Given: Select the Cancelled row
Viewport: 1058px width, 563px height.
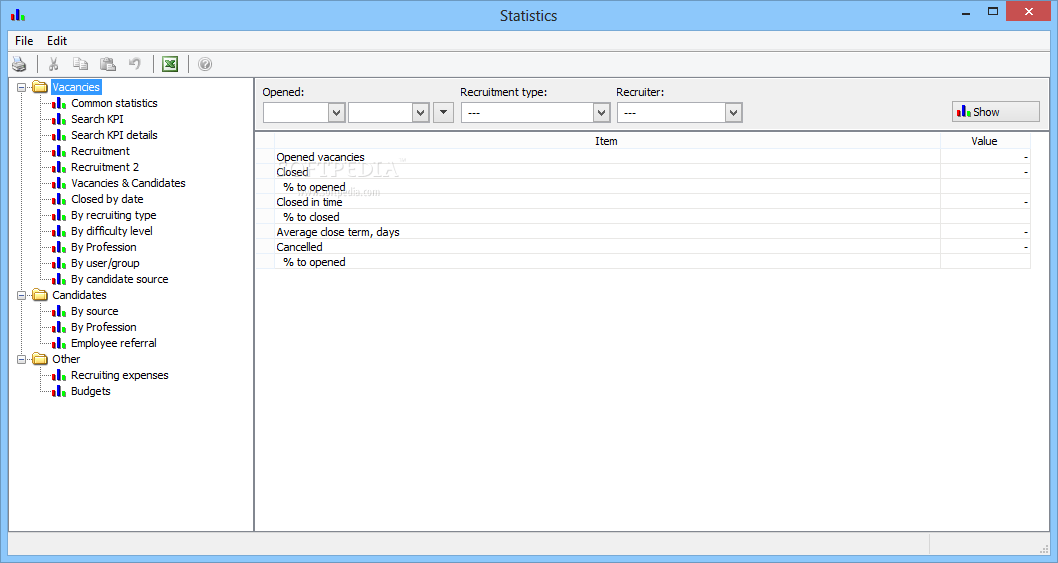Looking at the screenshot, I should [x=643, y=247].
